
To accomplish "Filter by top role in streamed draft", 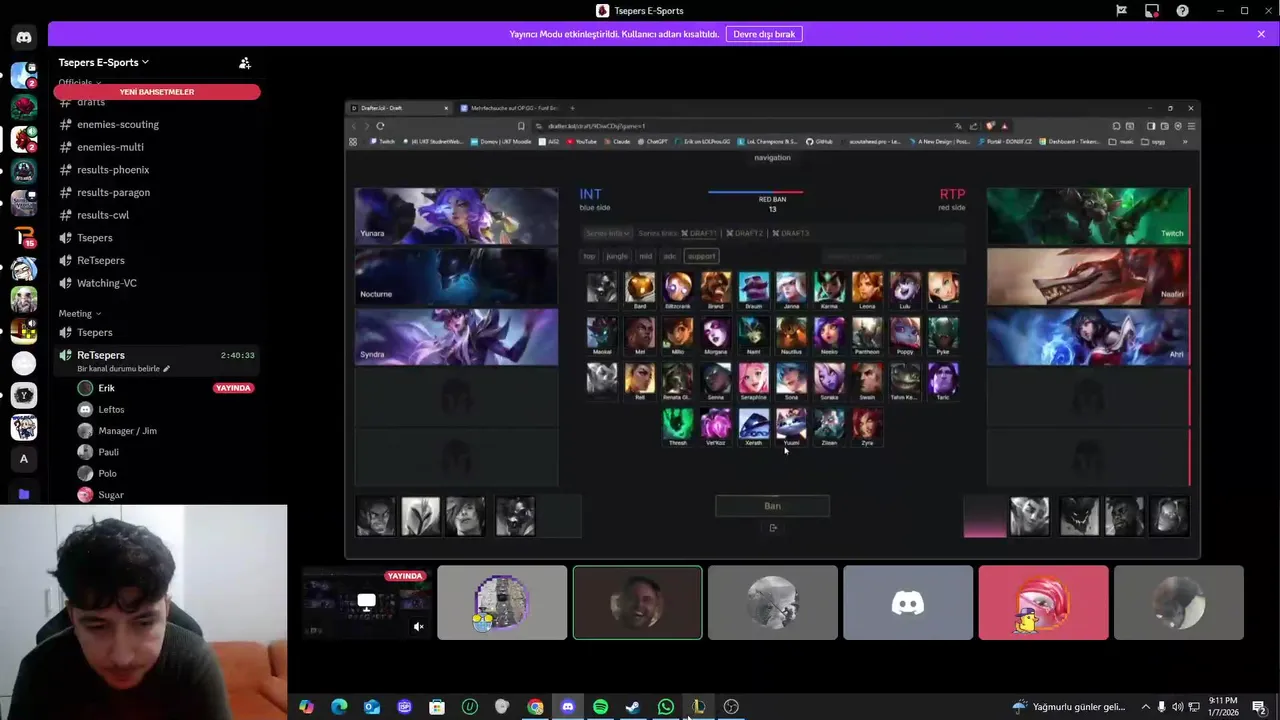I will [x=589, y=256].
